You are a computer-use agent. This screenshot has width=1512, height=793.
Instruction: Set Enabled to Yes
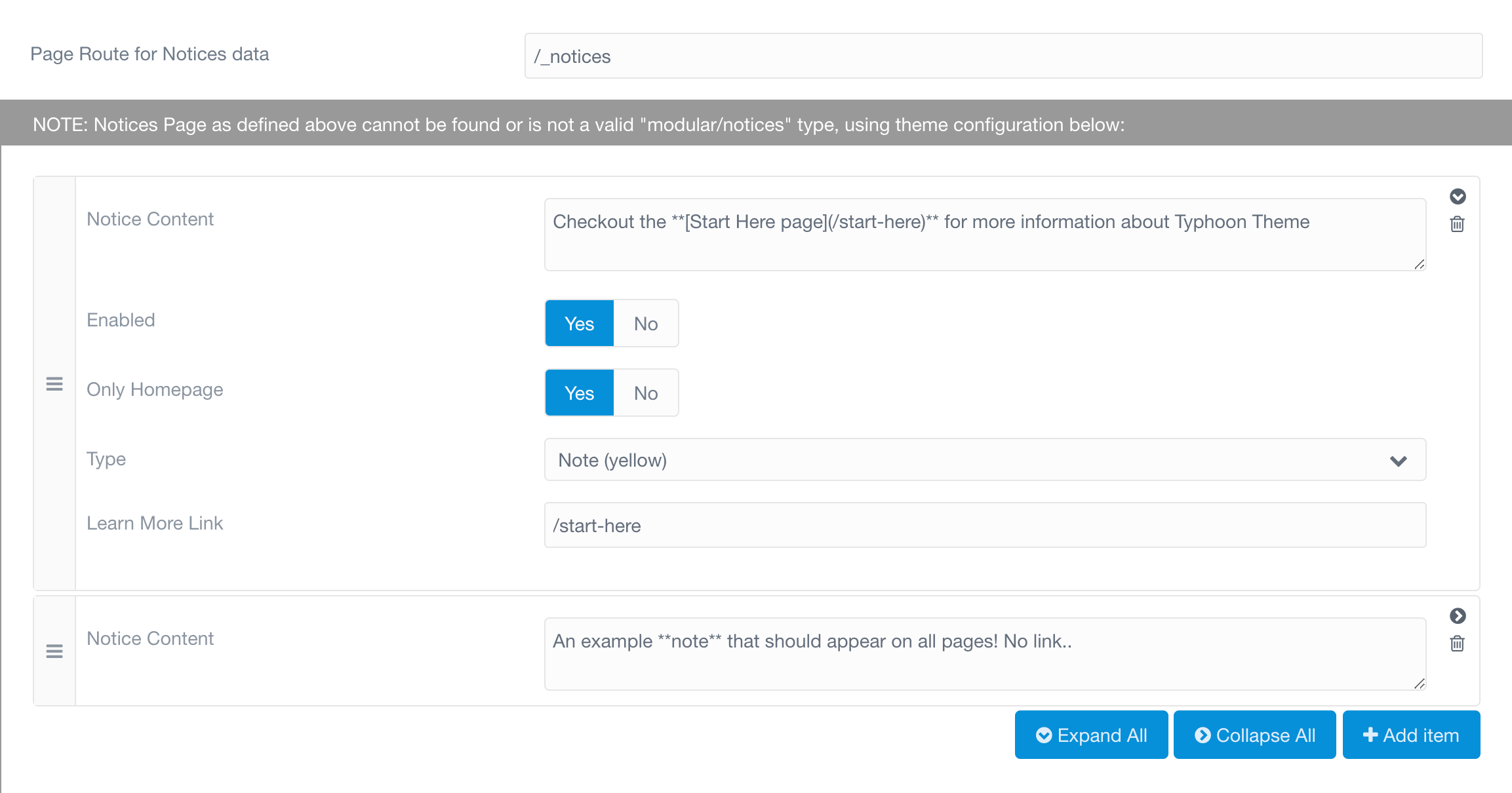pyautogui.click(x=579, y=323)
